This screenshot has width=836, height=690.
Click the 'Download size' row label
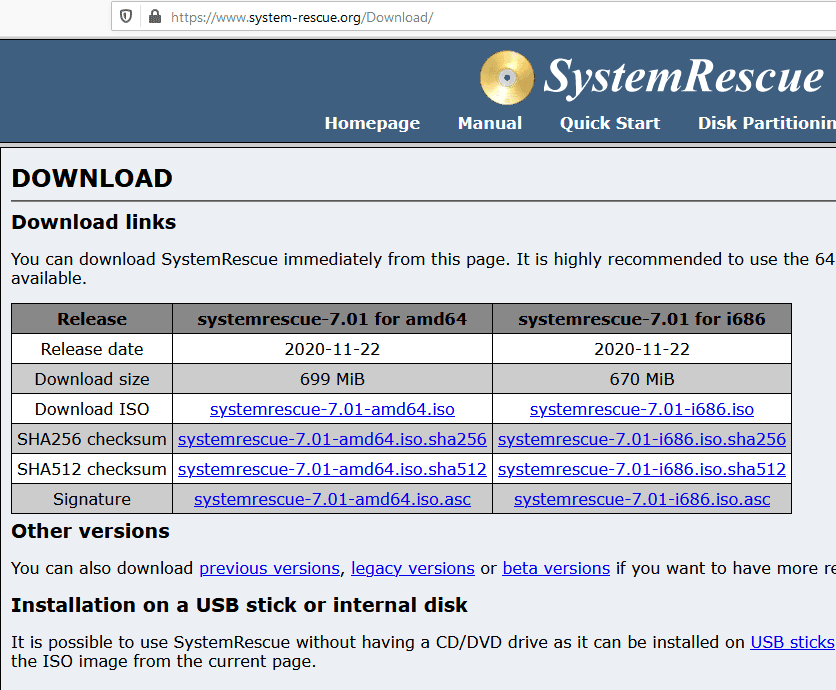[92, 379]
